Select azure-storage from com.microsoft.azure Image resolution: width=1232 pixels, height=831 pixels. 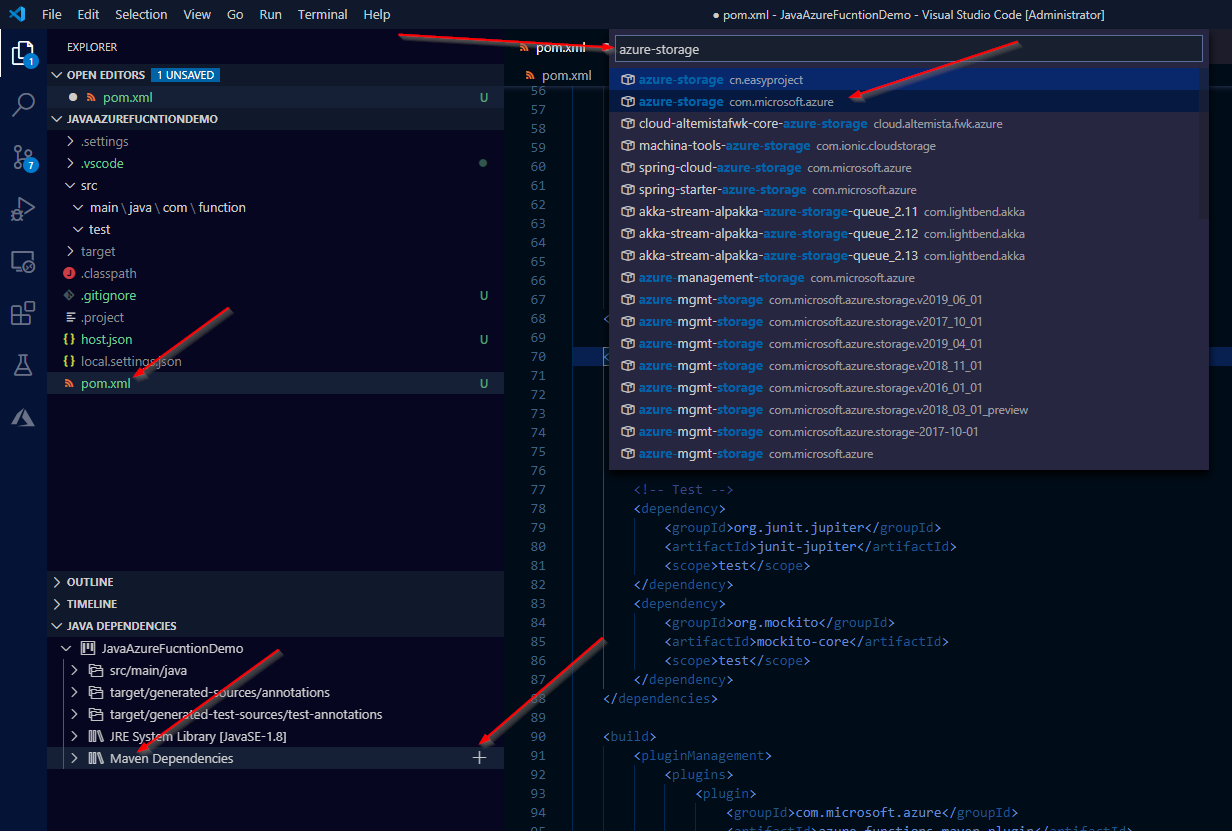click(735, 102)
